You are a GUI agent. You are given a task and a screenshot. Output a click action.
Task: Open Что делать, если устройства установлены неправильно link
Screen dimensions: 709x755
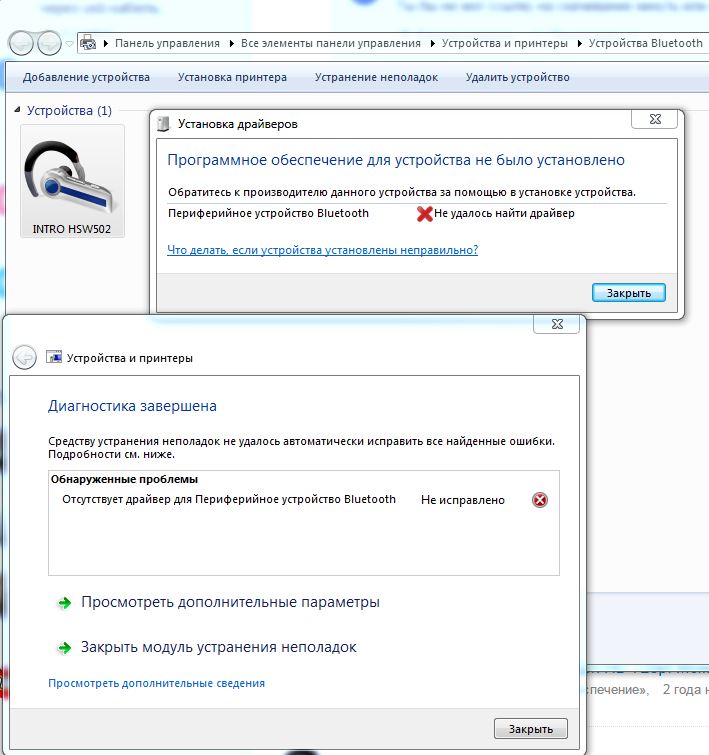(x=322, y=250)
